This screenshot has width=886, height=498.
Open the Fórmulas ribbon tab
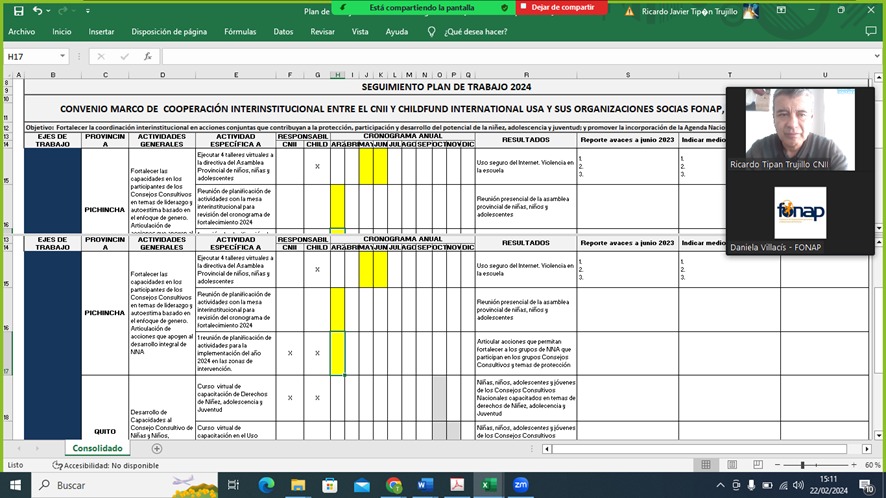click(x=240, y=31)
